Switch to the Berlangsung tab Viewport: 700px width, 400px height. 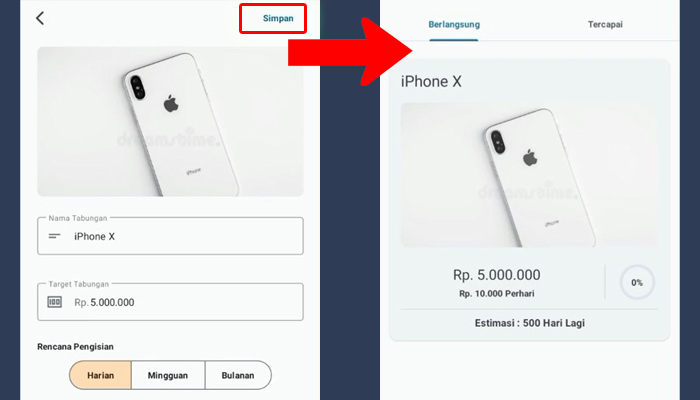454,25
